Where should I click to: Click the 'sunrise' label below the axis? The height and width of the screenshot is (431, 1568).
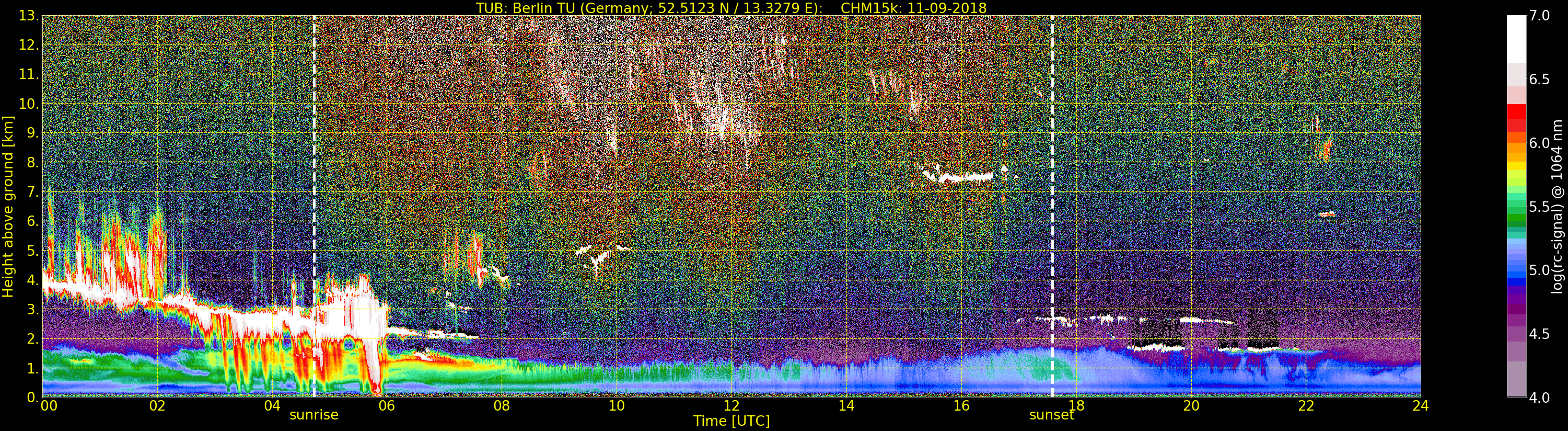[313, 415]
